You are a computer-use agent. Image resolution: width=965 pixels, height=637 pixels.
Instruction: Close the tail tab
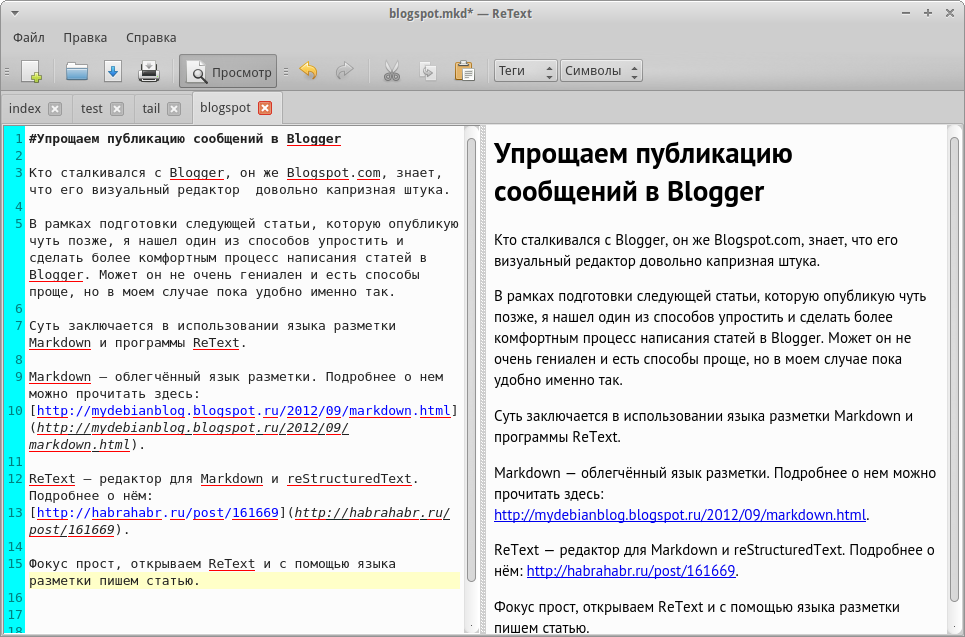[174, 109]
